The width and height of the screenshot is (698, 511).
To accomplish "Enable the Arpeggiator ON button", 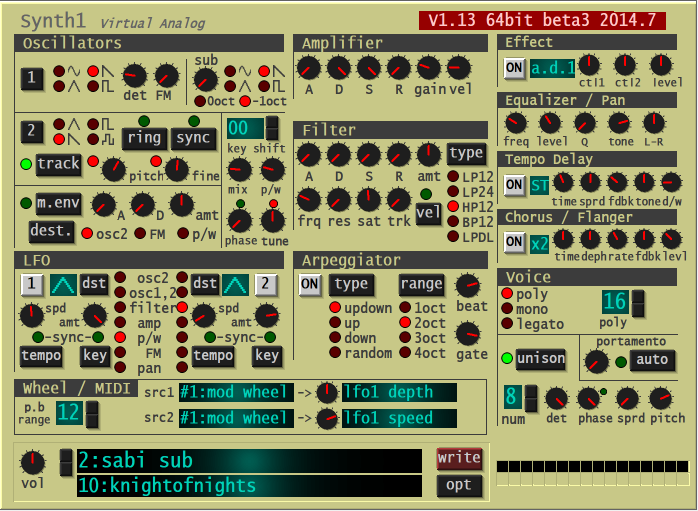I will 310,284.
